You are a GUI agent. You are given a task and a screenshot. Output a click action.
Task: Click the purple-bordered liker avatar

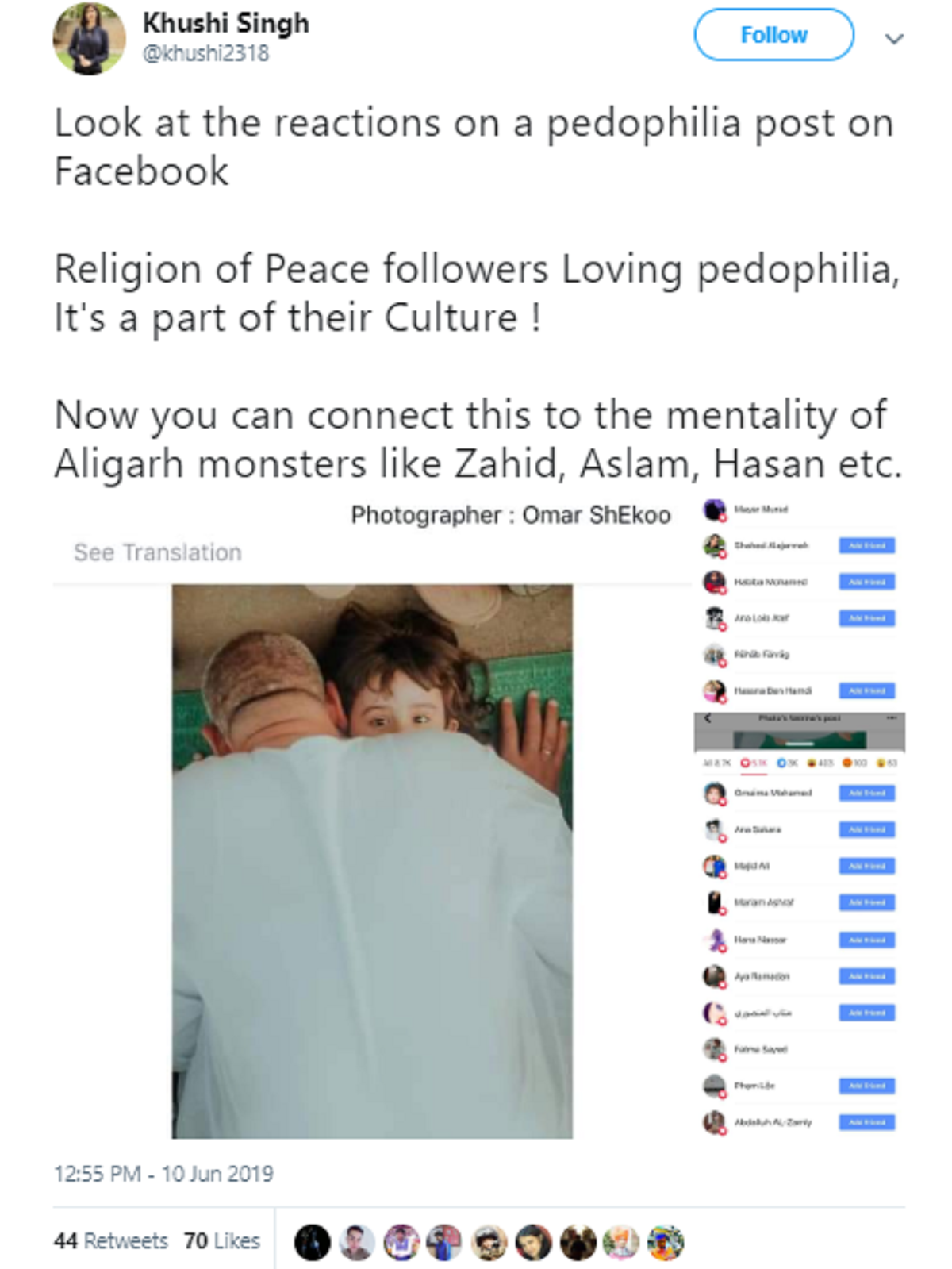(x=401, y=1242)
